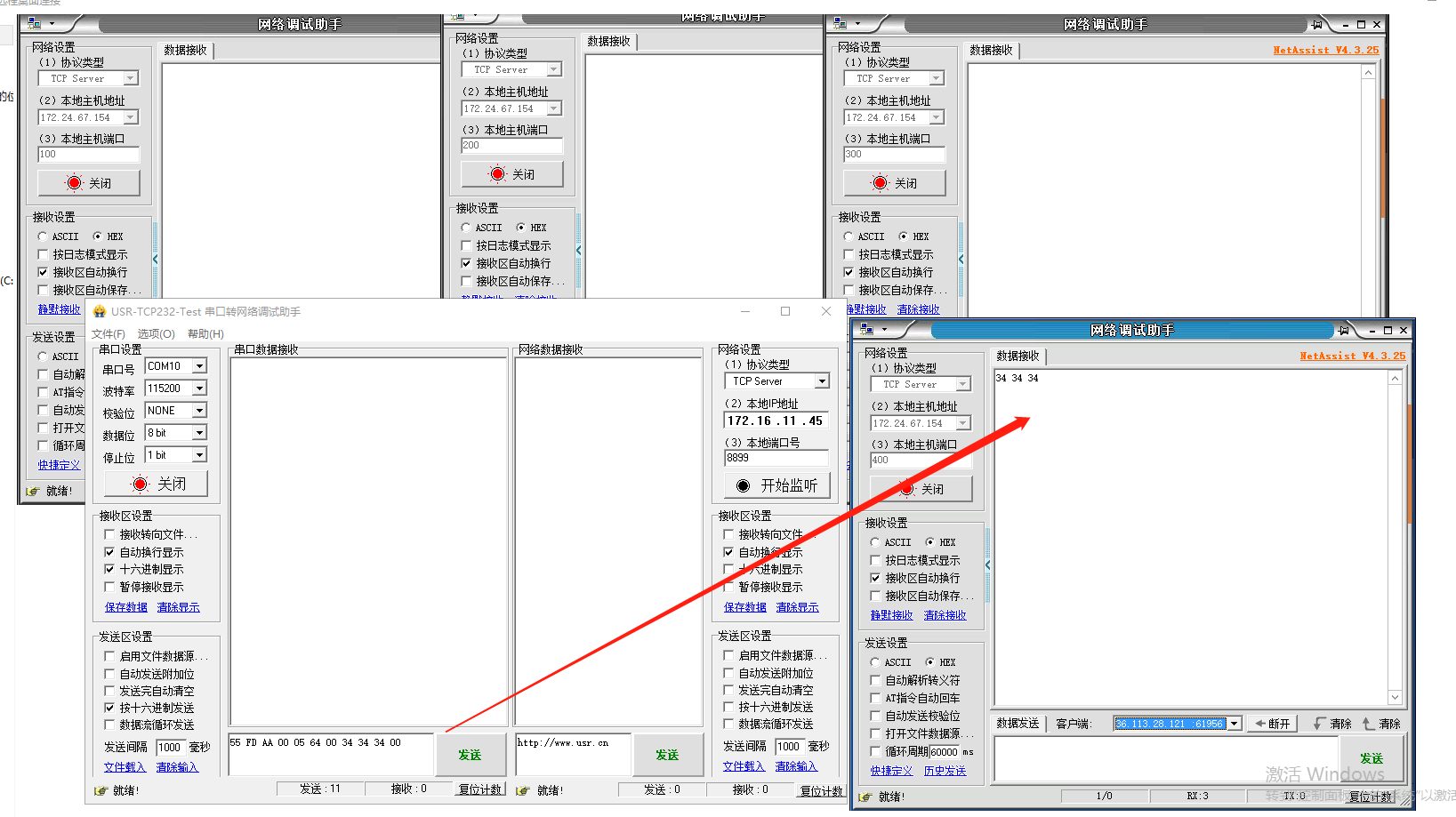Click 清除接收 link in port 400 window
This screenshot has width=1456, height=817.
click(x=945, y=615)
